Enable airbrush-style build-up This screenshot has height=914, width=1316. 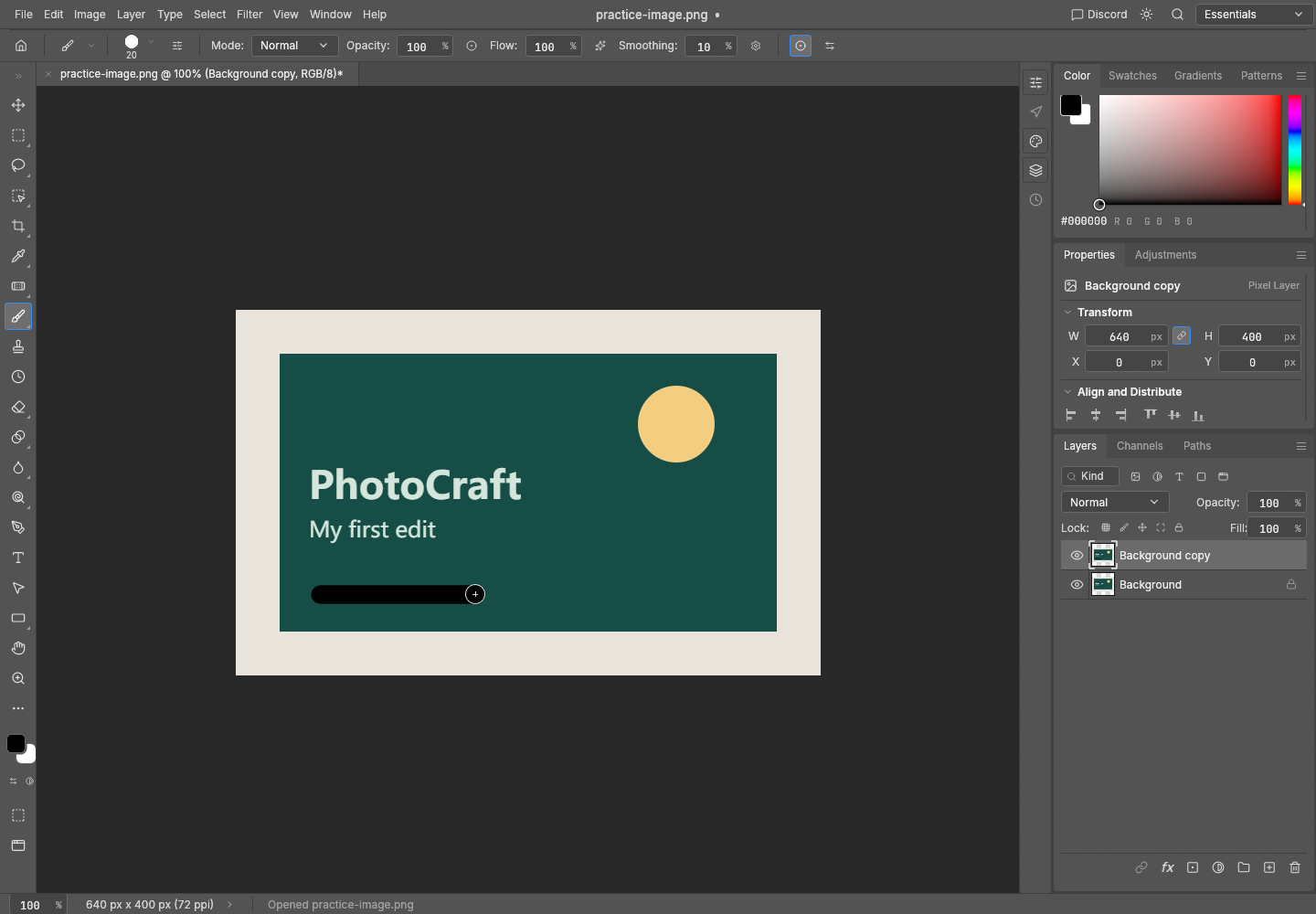pos(600,46)
